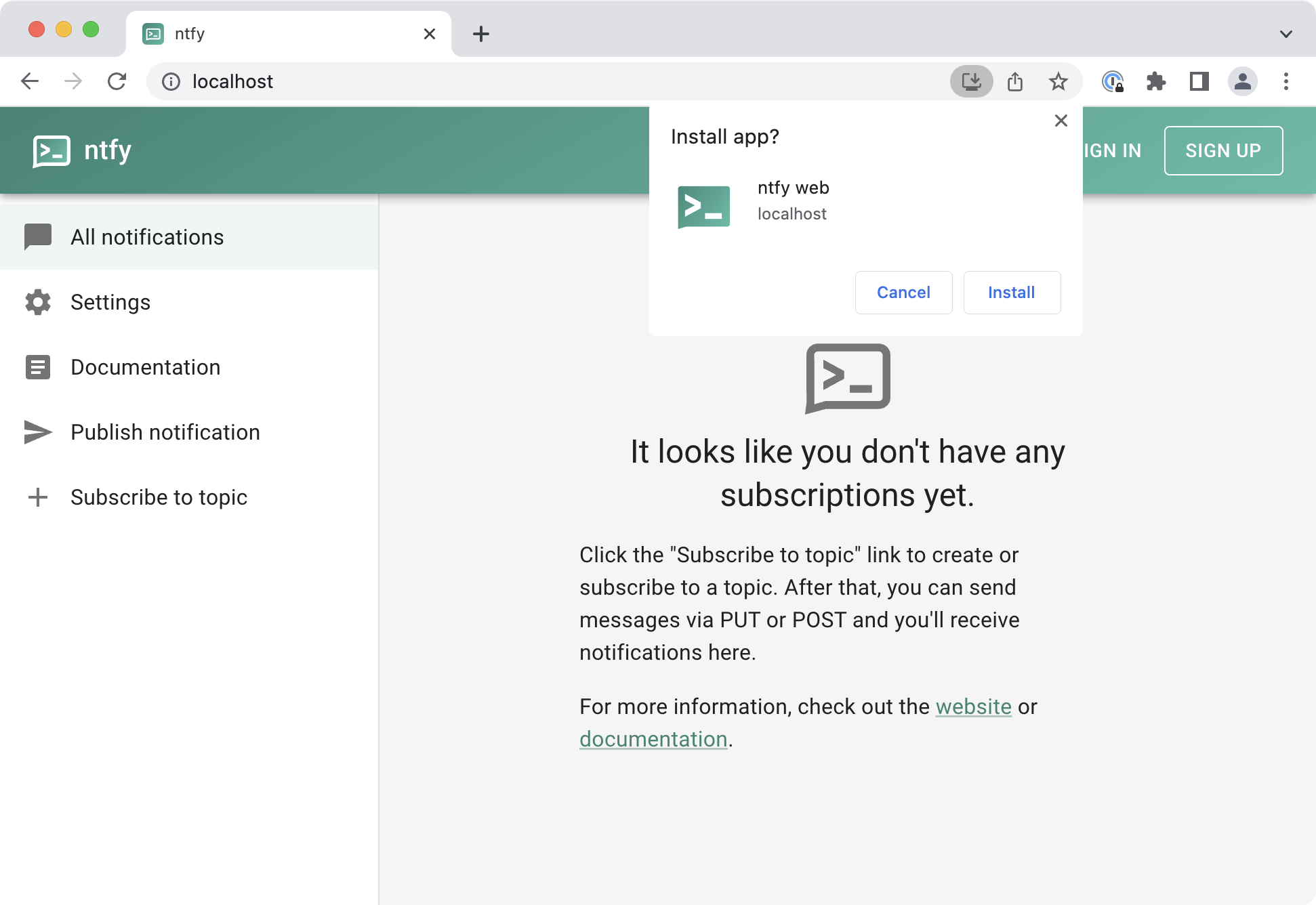1316x905 pixels.
Task: Open the Chrome profile avatar
Action: point(1242,82)
